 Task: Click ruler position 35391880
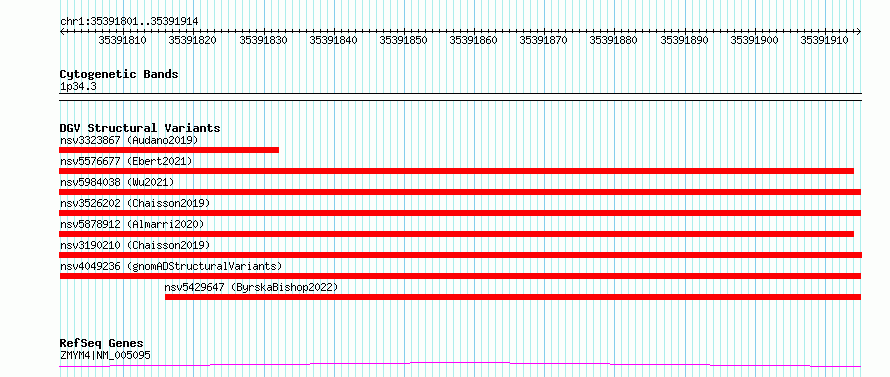coord(614,40)
